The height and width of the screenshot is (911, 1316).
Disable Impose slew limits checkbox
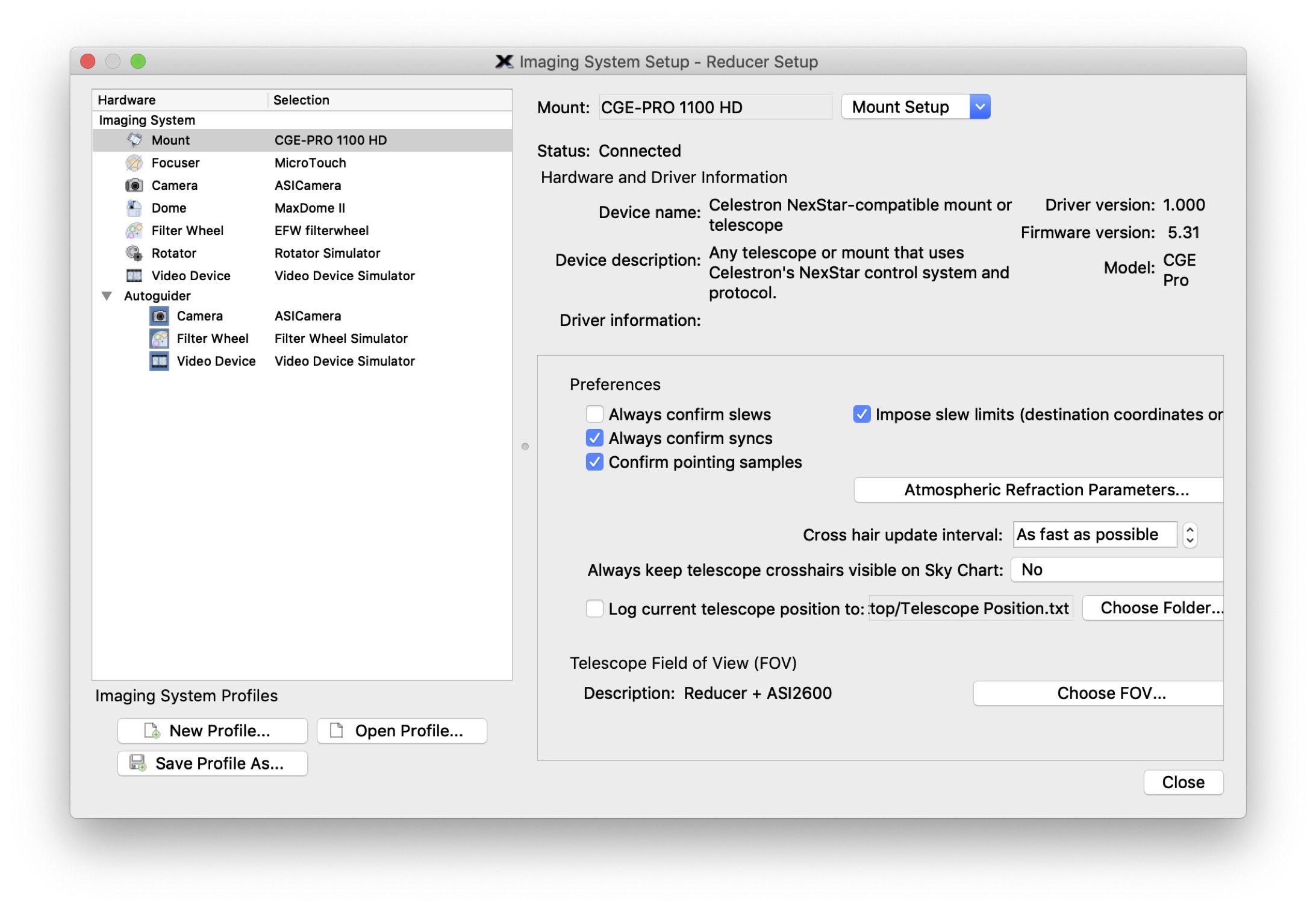pos(861,415)
